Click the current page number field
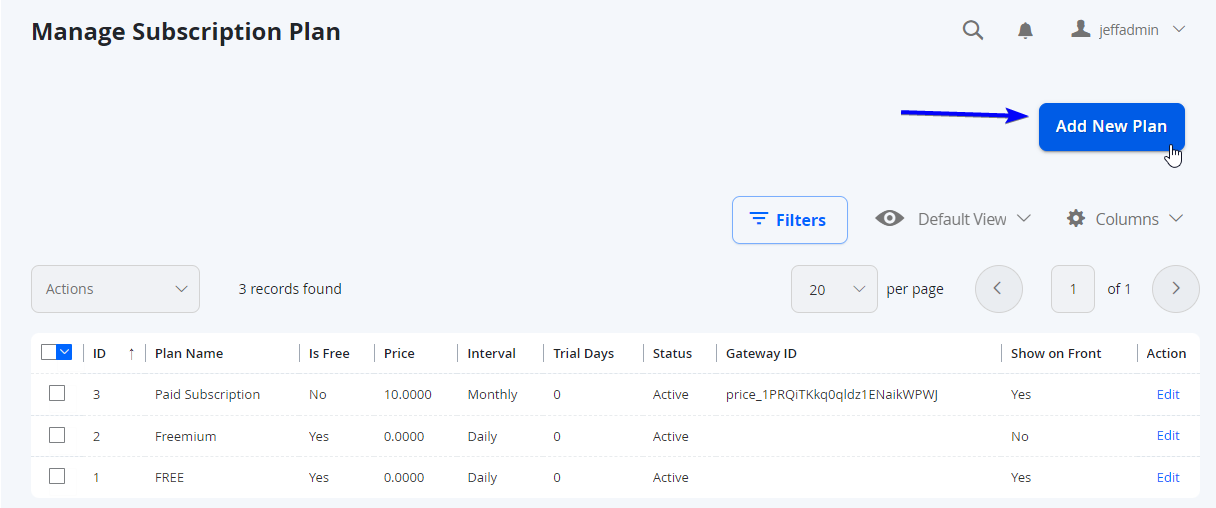The width and height of the screenshot is (1216, 508). click(x=1073, y=289)
